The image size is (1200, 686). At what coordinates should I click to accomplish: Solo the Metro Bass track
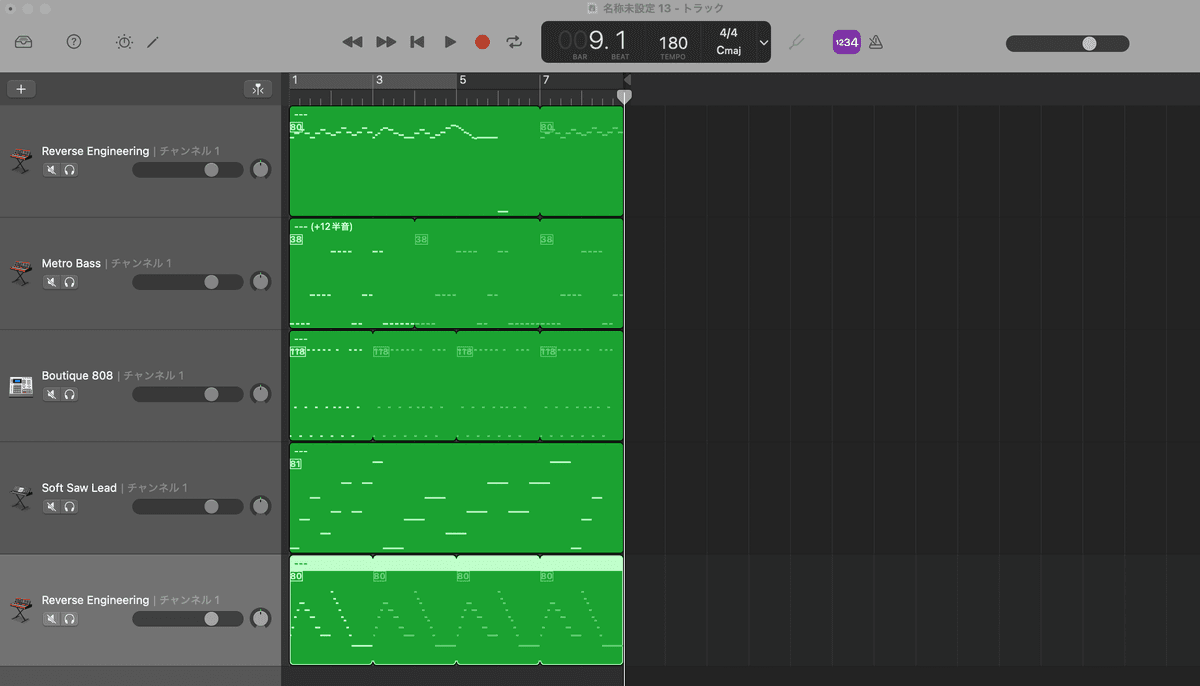pyautogui.click(x=70, y=282)
